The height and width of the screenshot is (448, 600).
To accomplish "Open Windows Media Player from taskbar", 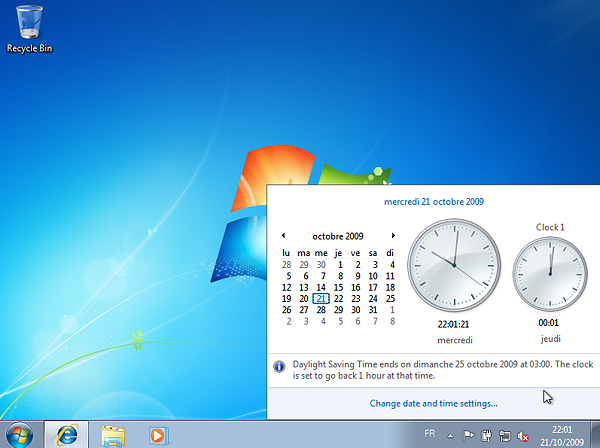I will point(157,434).
